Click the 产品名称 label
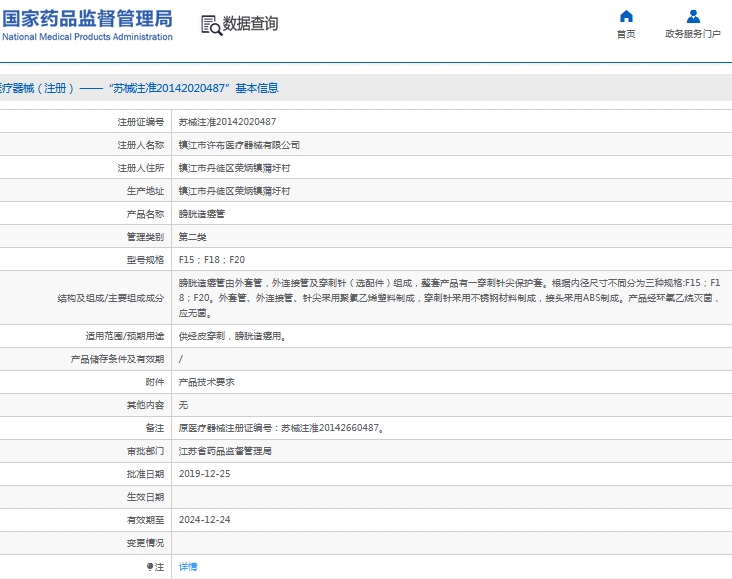The width and height of the screenshot is (732, 579). coord(145,214)
